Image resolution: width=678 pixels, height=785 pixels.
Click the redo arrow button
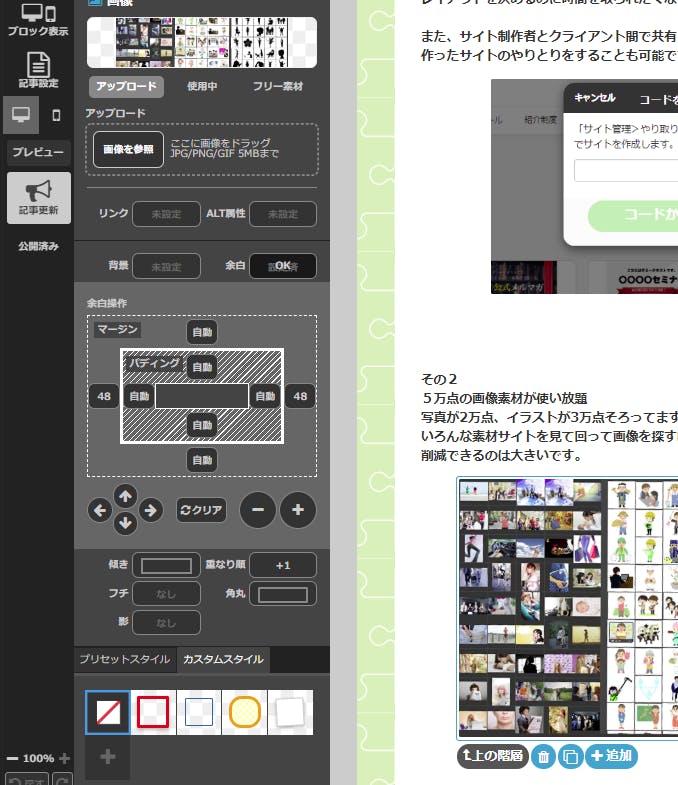coord(63,779)
